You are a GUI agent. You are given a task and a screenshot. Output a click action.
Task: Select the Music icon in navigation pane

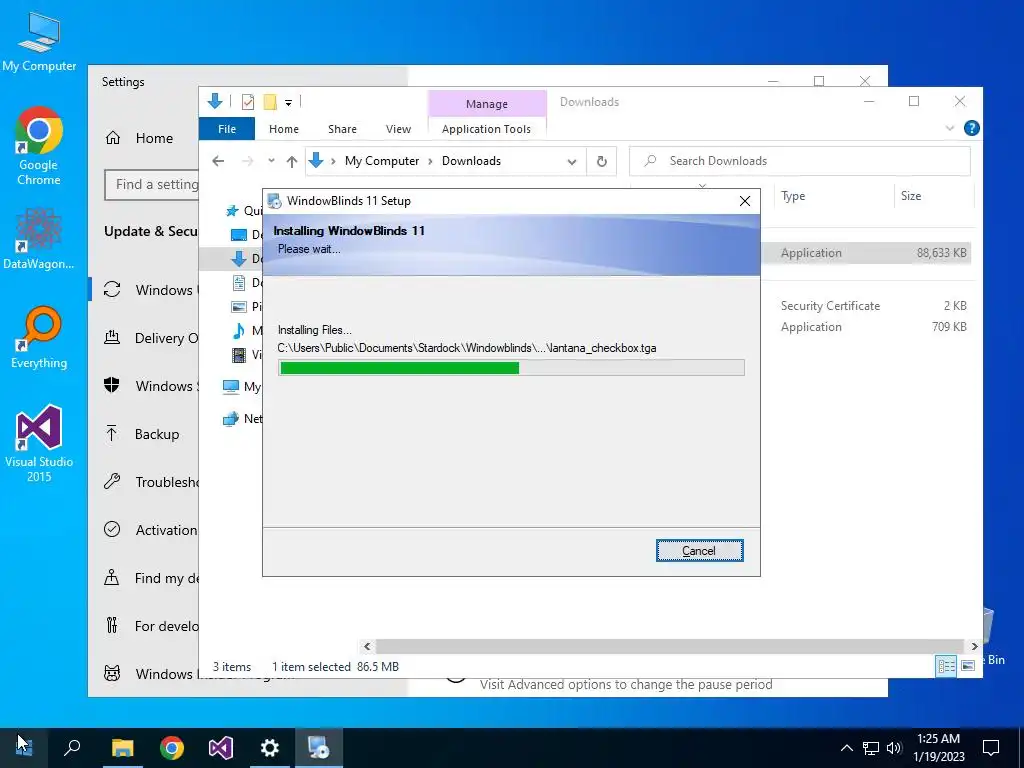[x=239, y=331]
